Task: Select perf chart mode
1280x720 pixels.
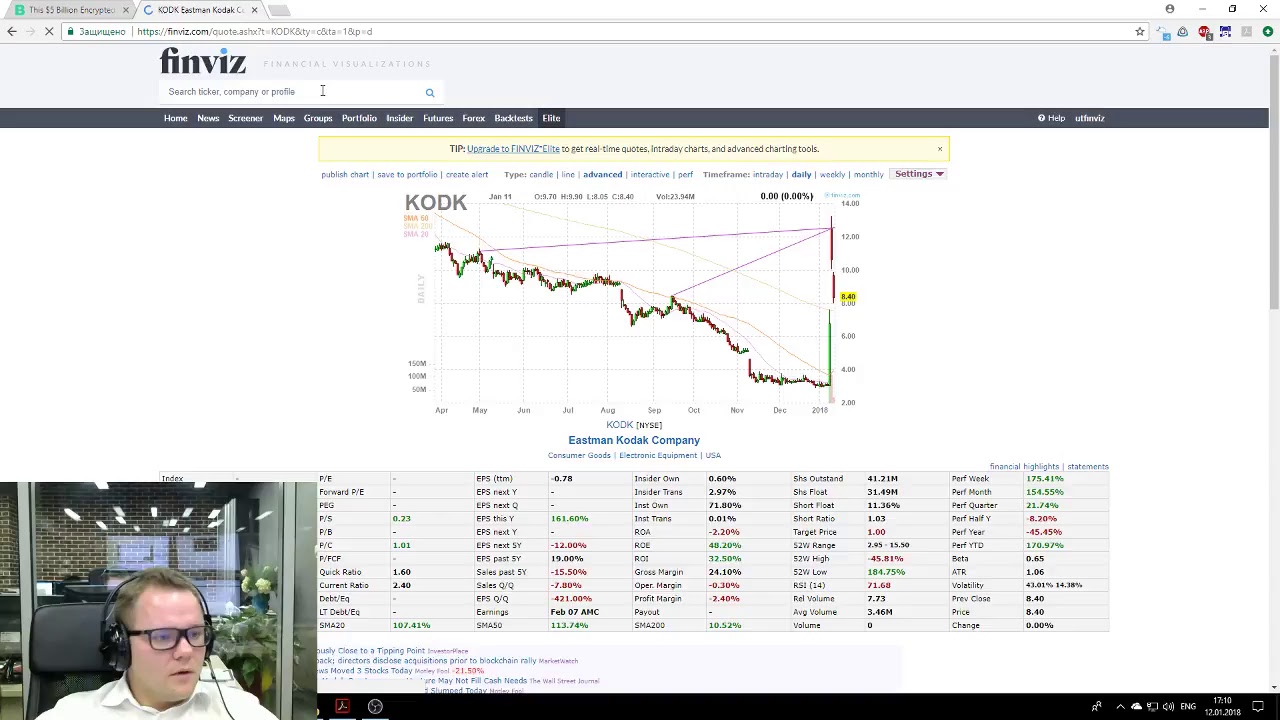Action: [685, 175]
